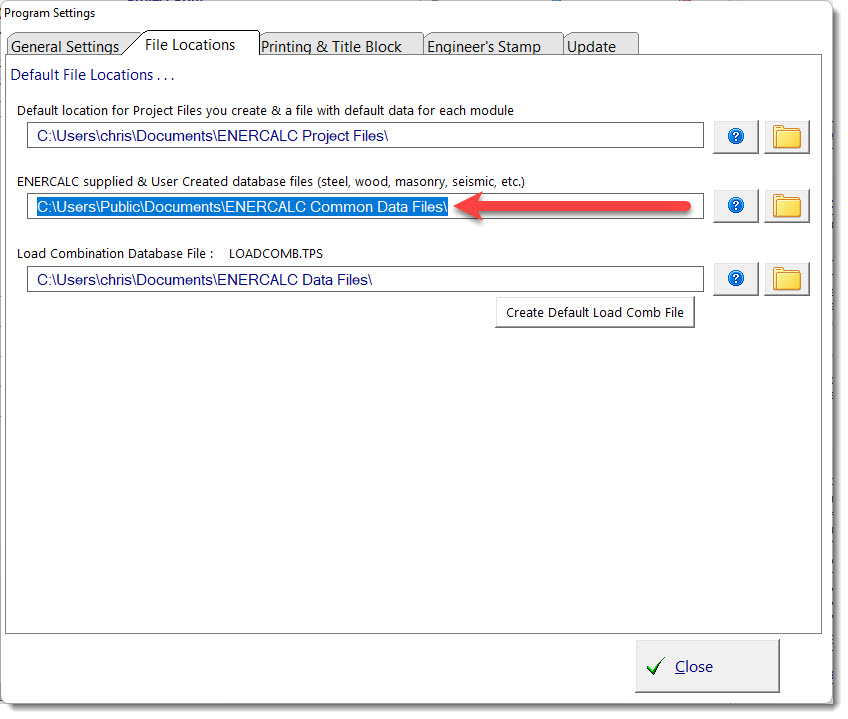
Task: Open the Printing & Title Block tab
Action: (340, 46)
